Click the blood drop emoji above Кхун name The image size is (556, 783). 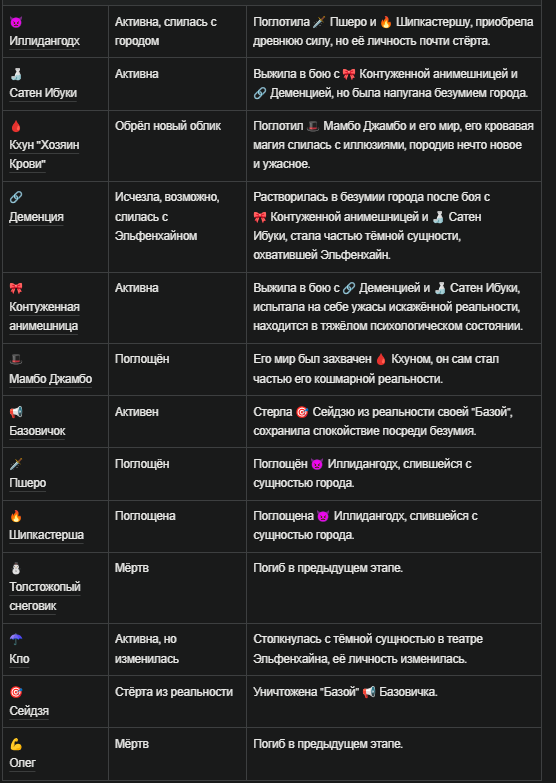click(x=16, y=126)
